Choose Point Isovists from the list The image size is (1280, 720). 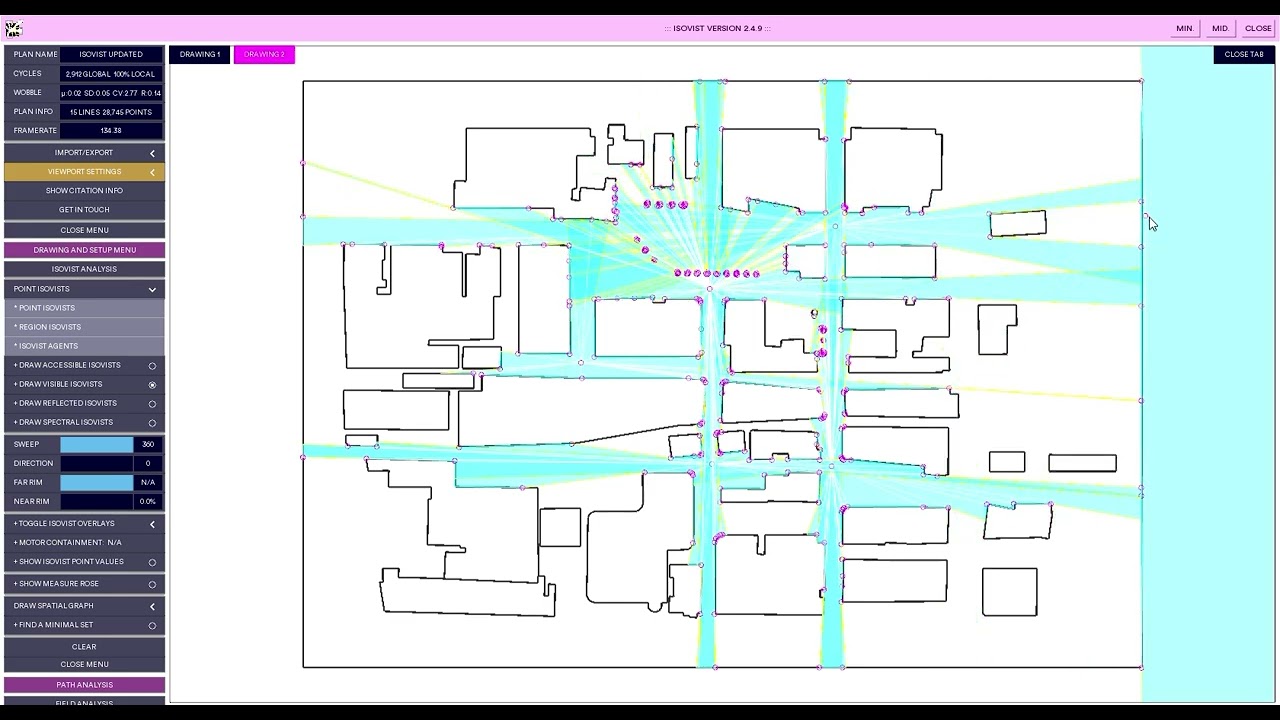coord(84,308)
